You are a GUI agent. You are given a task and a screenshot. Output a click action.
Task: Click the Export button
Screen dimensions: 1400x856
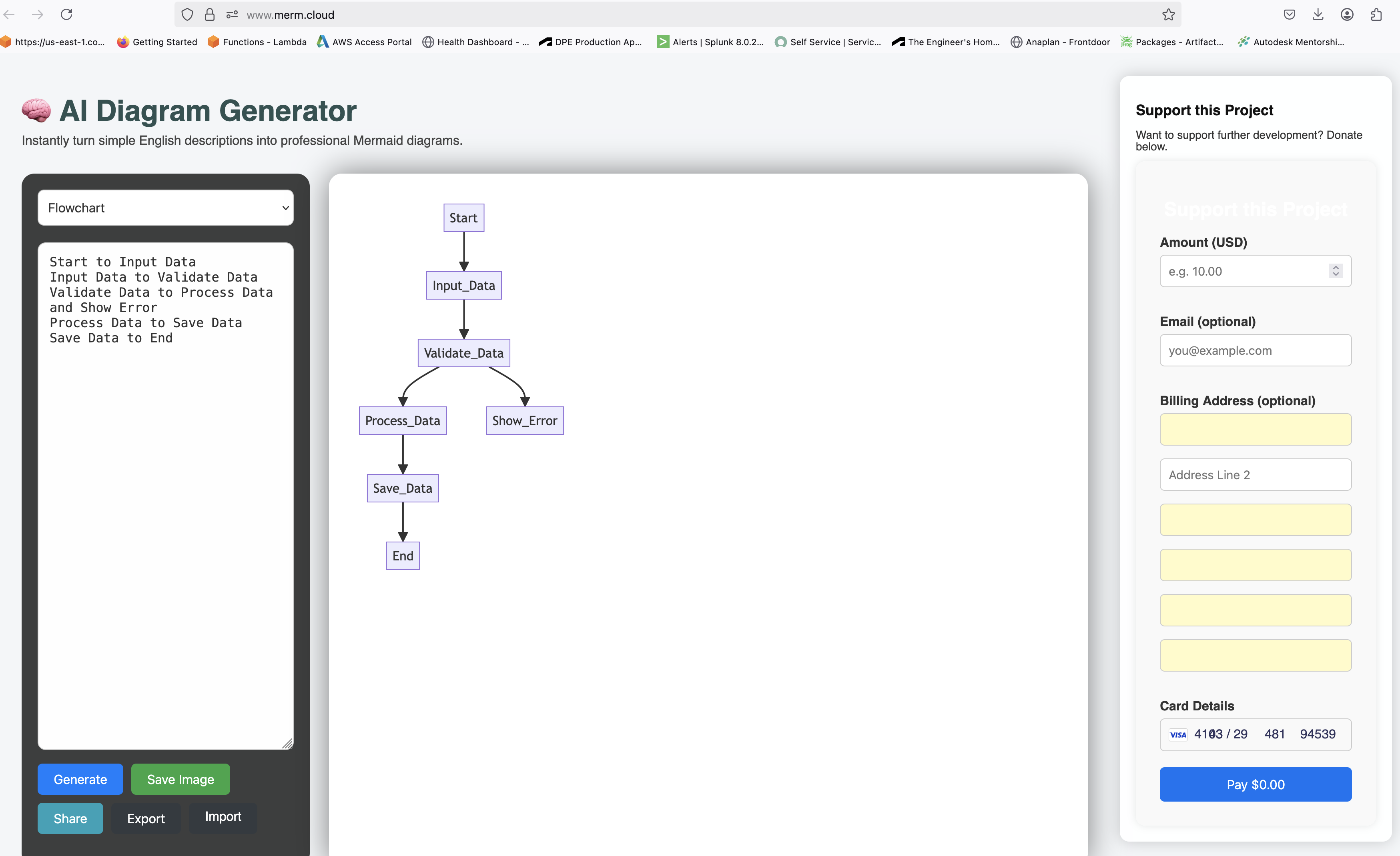146,818
